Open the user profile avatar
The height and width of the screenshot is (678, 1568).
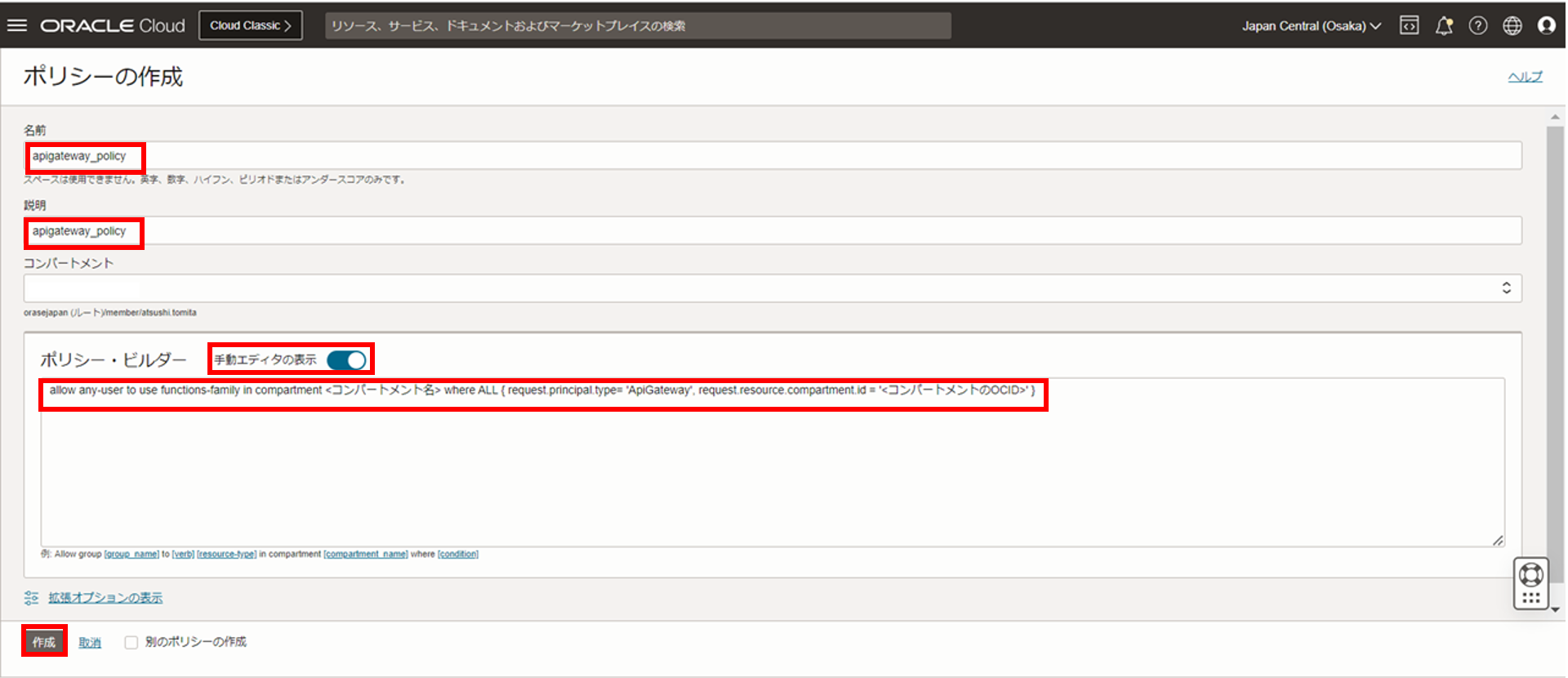(x=1547, y=25)
